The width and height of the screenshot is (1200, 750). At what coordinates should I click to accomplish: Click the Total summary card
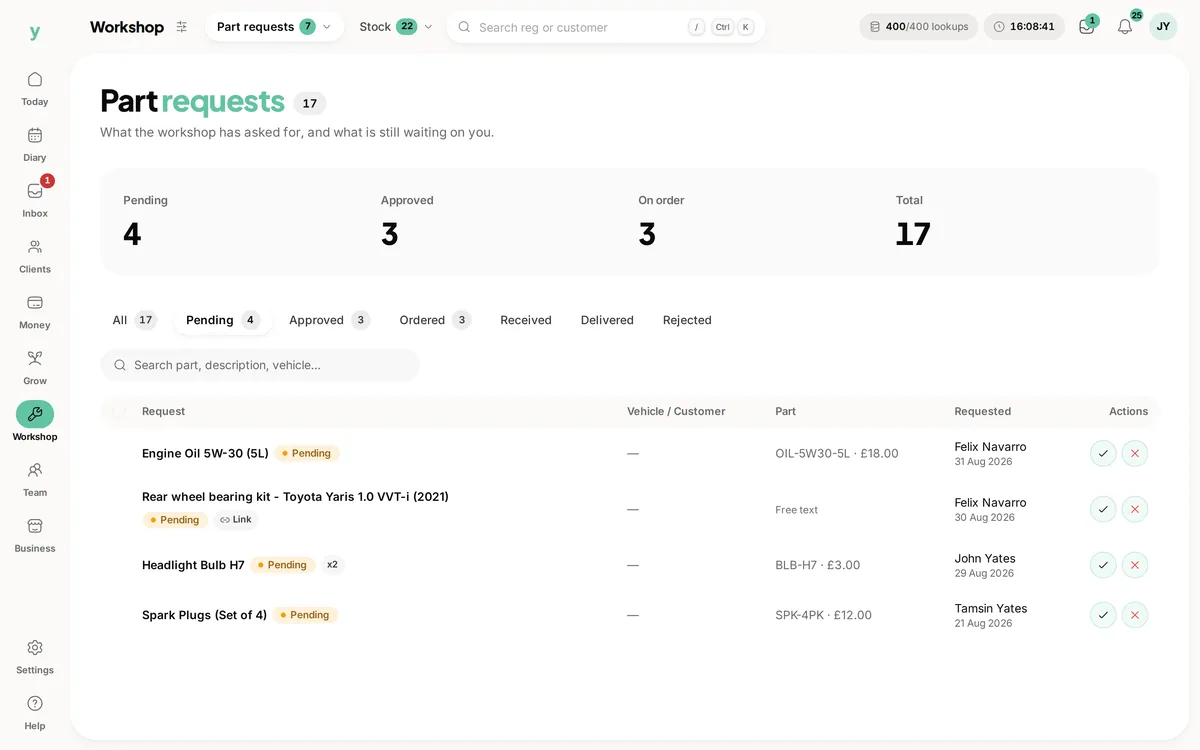click(x=1015, y=222)
